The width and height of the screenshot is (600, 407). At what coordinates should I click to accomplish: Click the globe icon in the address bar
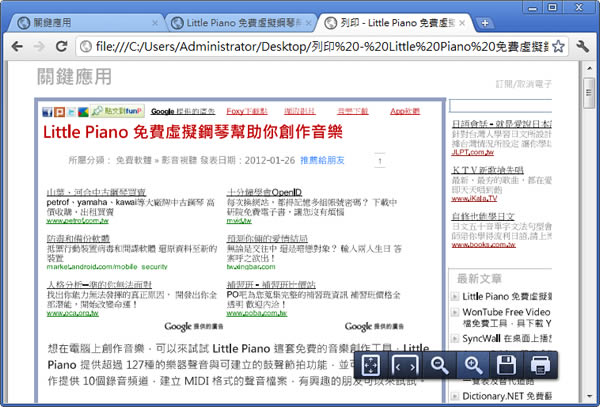tap(86, 47)
